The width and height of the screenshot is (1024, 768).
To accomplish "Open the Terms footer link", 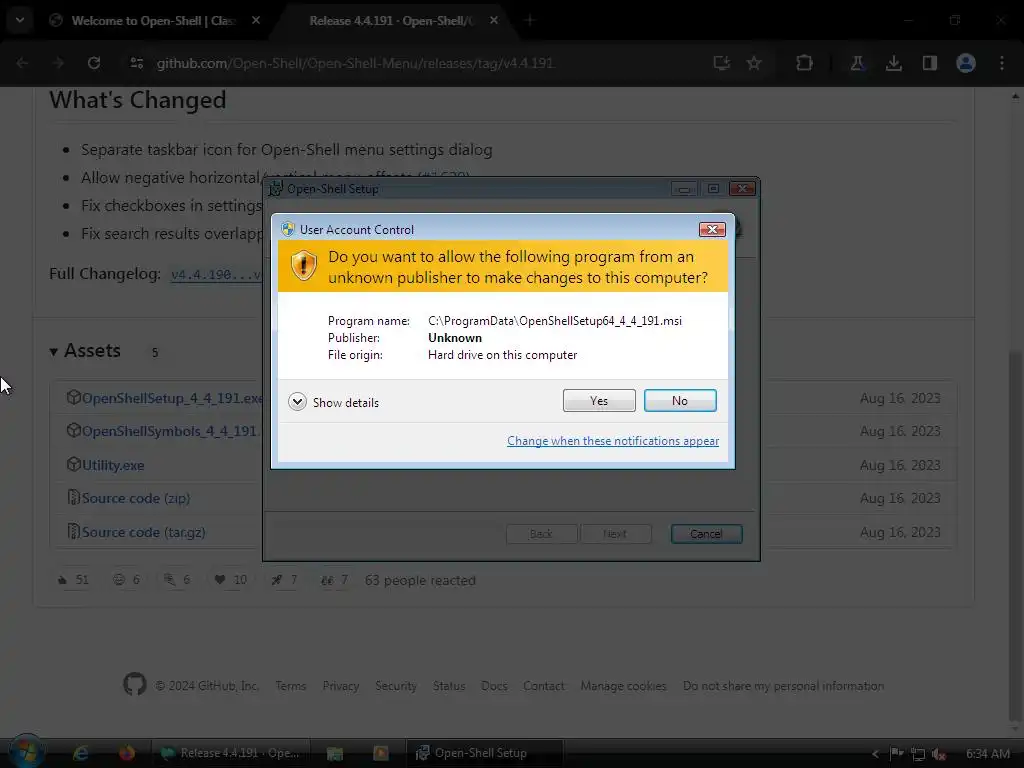I will [291, 686].
